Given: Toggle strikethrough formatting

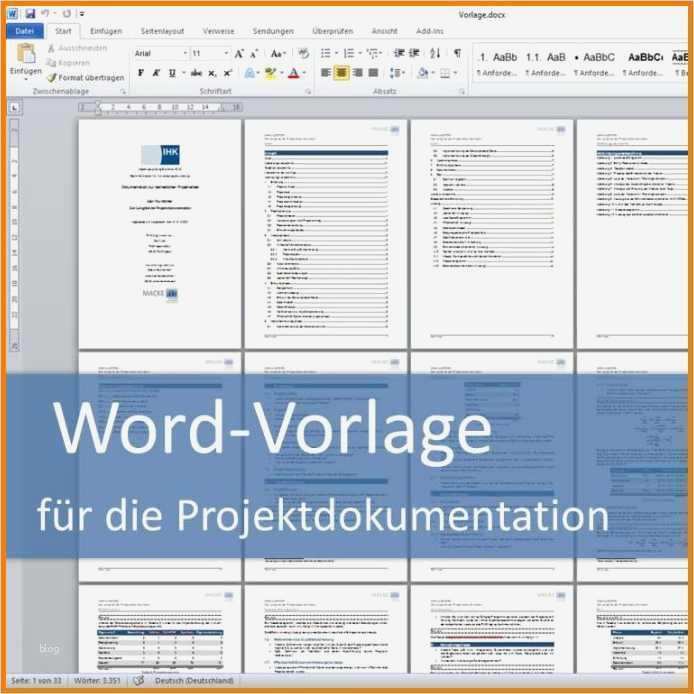Looking at the screenshot, I should [x=197, y=73].
